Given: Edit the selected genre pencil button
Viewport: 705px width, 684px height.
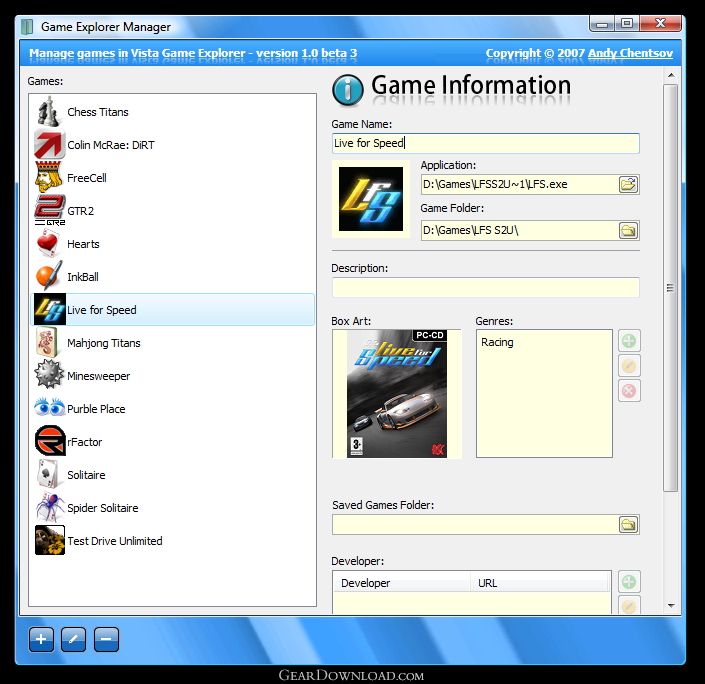Looking at the screenshot, I should [629, 366].
